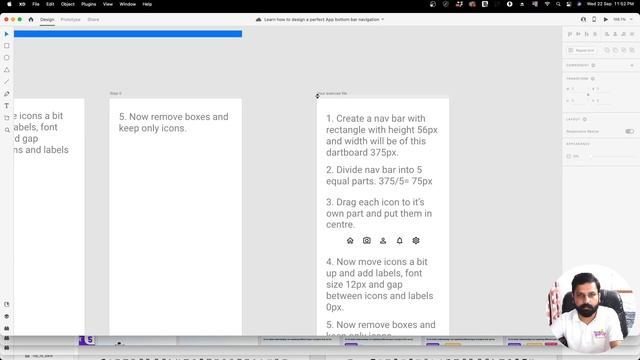Click the Align Left icon

(x=607, y=34)
